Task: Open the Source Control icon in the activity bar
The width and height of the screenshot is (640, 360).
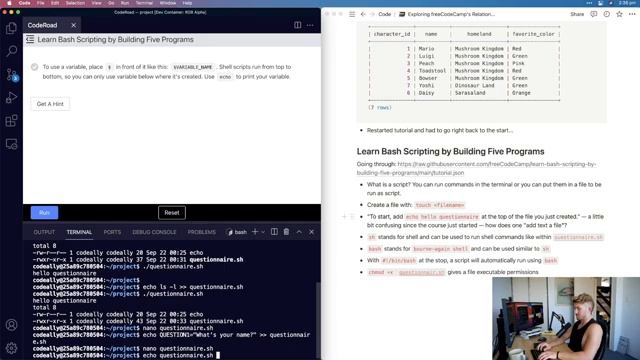Action: (x=11, y=75)
